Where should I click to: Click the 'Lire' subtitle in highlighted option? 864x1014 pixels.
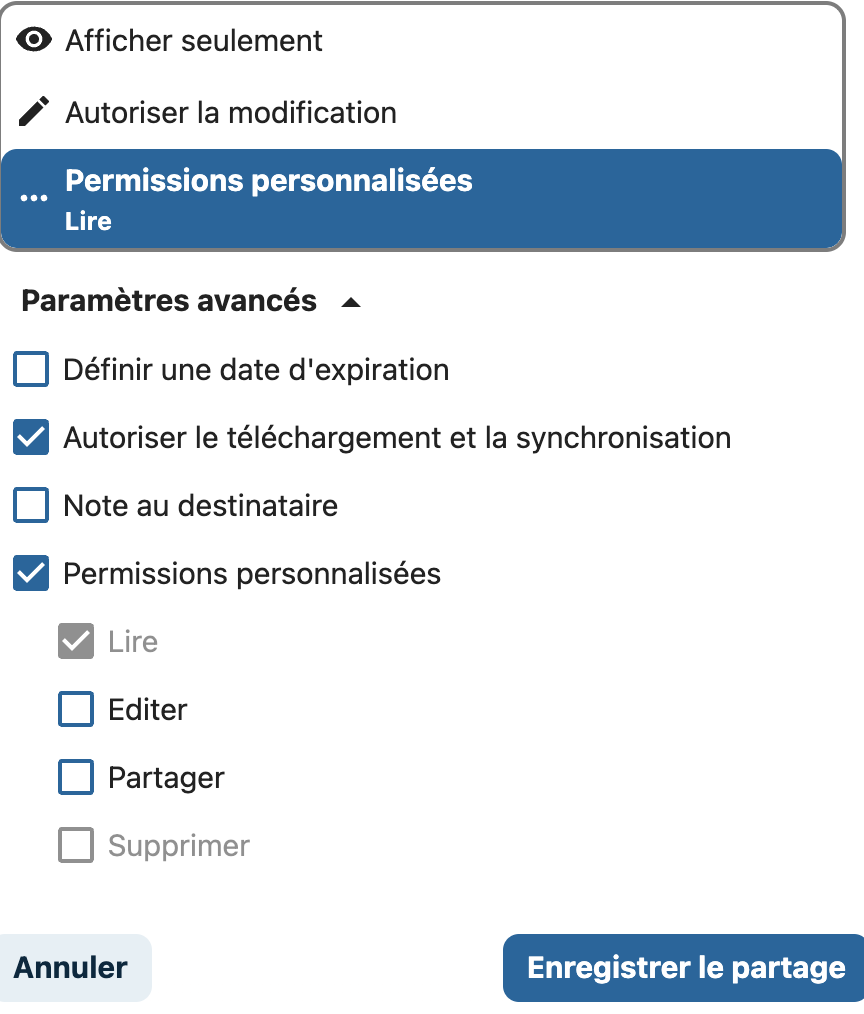89,221
